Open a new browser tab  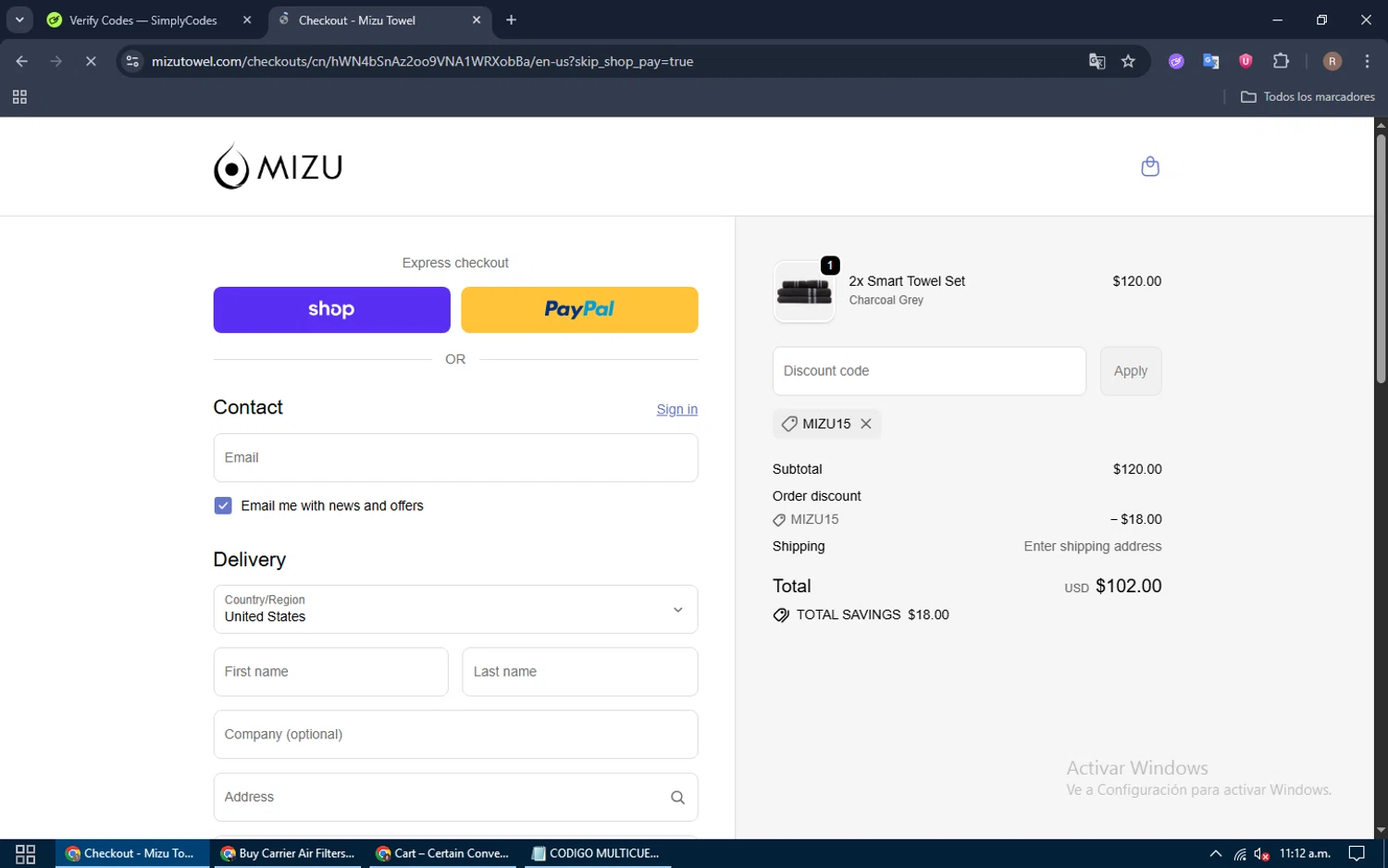(x=511, y=19)
